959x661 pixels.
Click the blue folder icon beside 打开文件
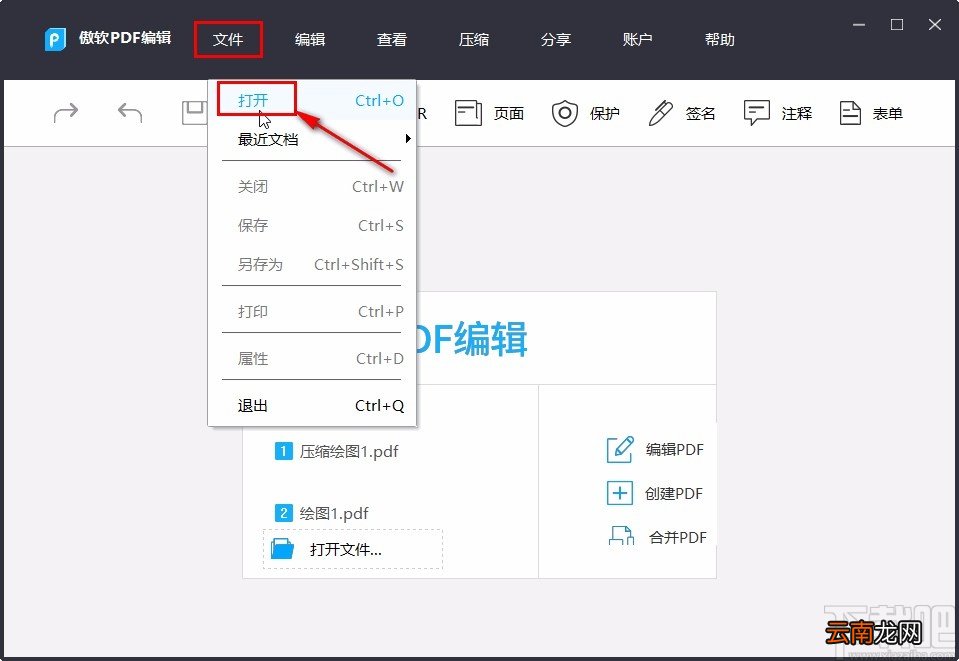click(x=283, y=548)
